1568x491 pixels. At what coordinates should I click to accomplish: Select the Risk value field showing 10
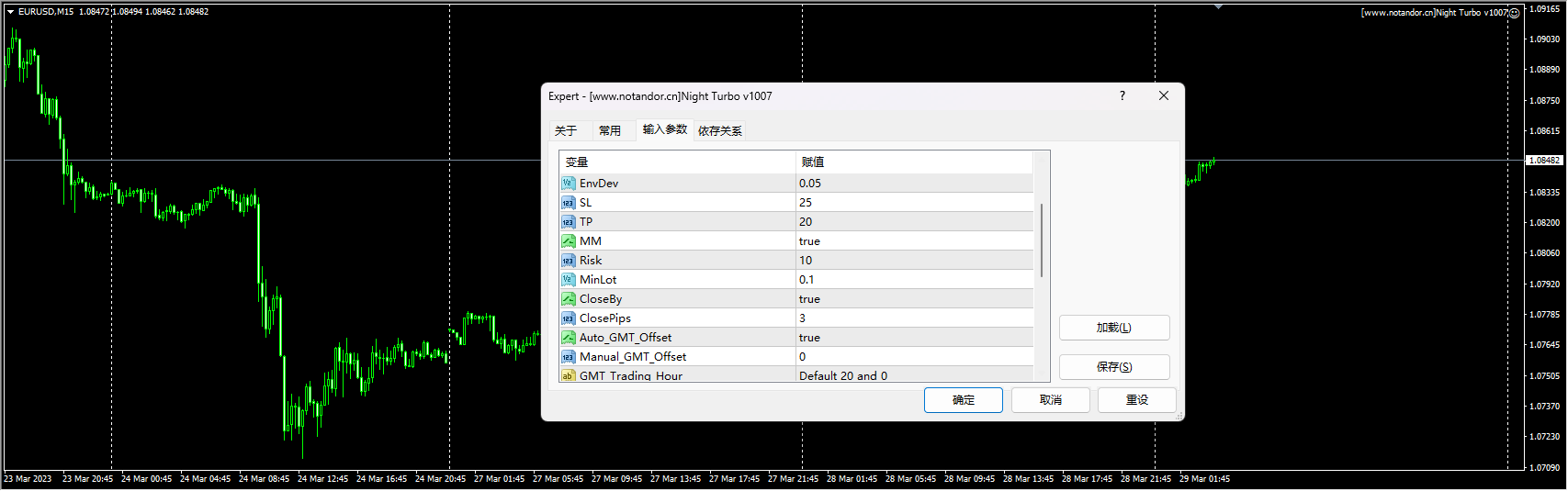(x=913, y=261)
